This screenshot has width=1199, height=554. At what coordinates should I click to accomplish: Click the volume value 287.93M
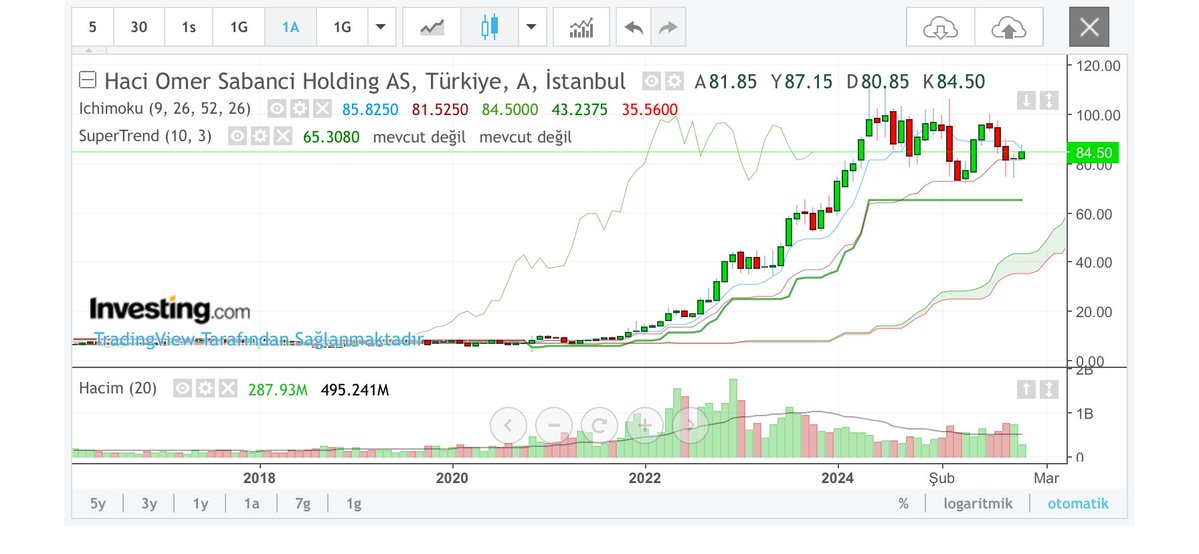click(x=278, y=390)
